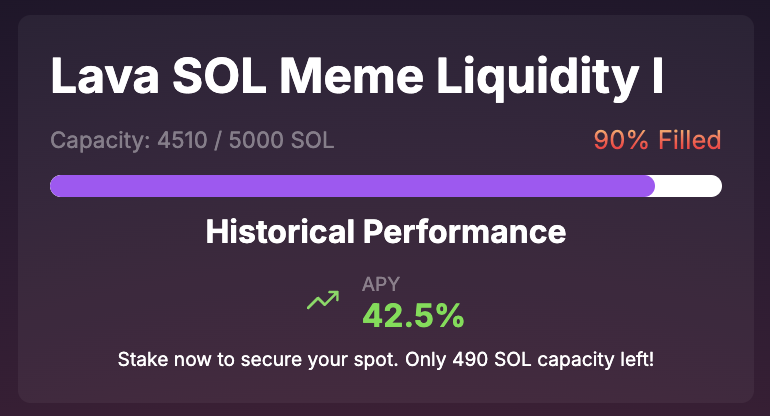Click the word Historical in the section heading
Viewport: 770px width, 416px height.
(280, 232)
